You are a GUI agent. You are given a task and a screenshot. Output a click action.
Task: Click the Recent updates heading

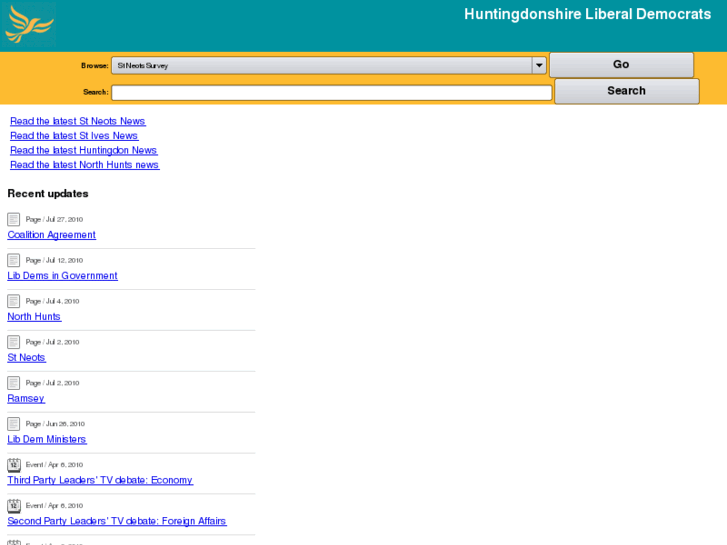point(48,193)
